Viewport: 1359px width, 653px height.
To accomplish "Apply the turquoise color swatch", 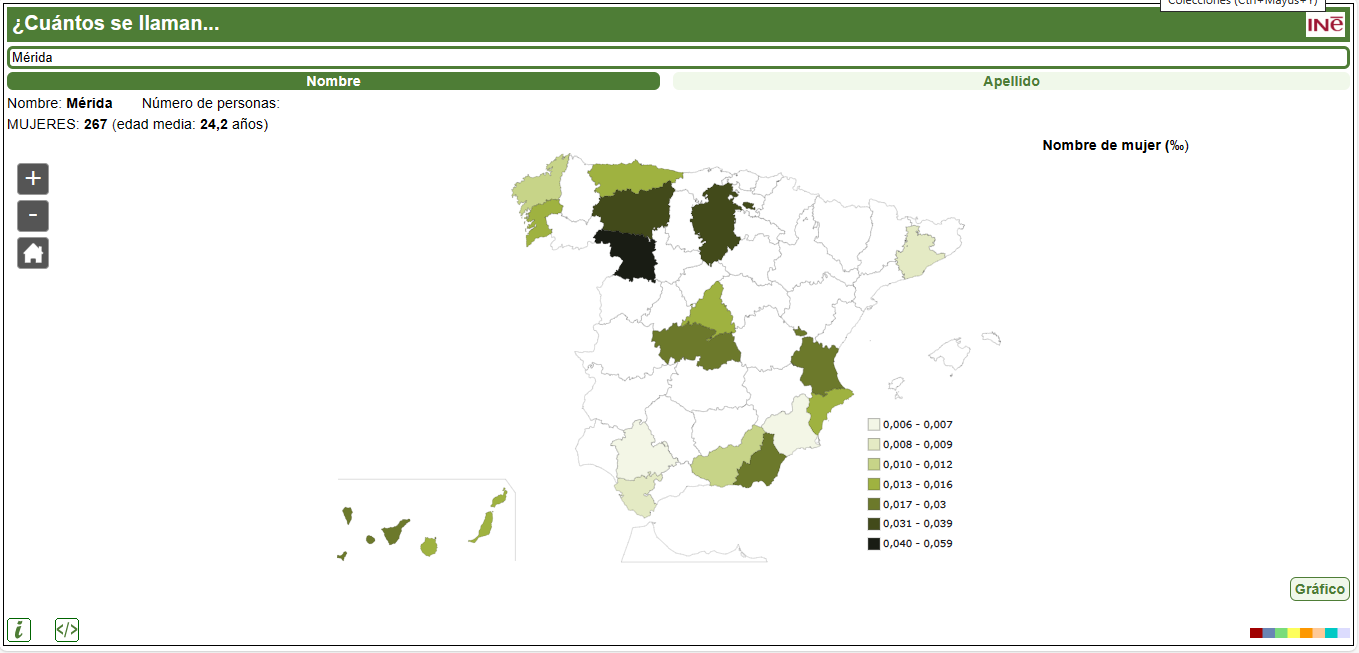I will (x=1331, y=633).
